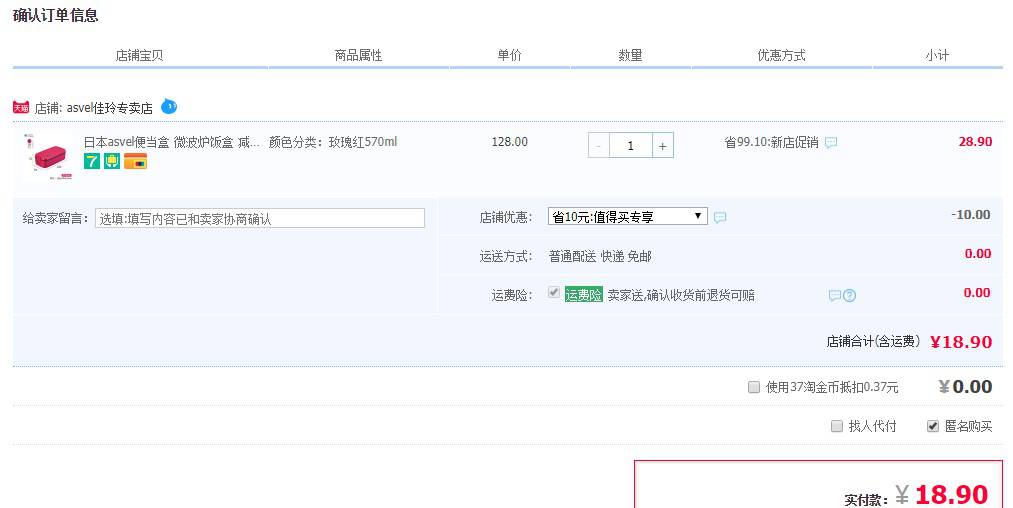Open the 店铺优惠 省10元 dropdown
This screenshot has height=508, width=1013.
[627, 217]
